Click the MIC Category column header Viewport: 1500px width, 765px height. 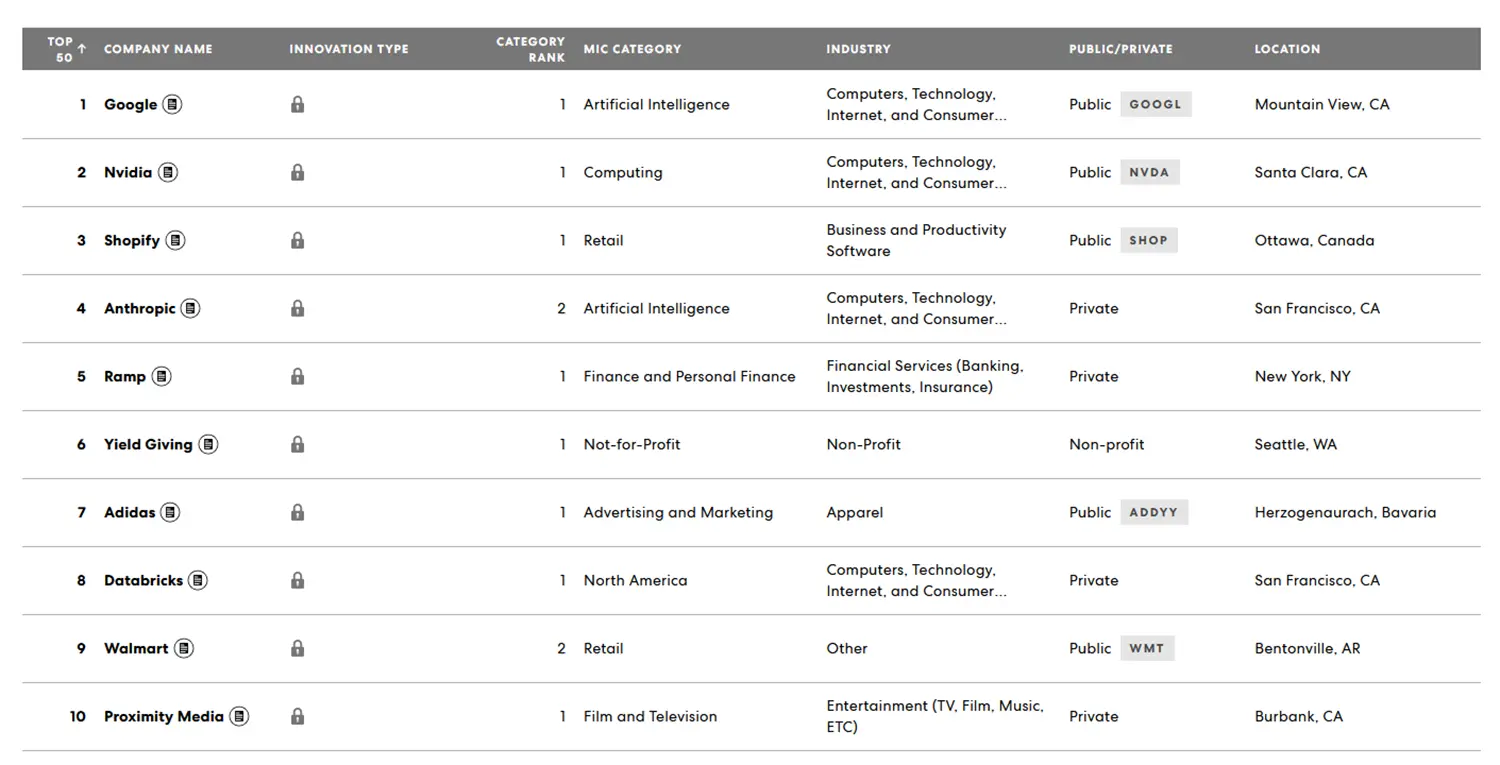(x=632, y=49)
